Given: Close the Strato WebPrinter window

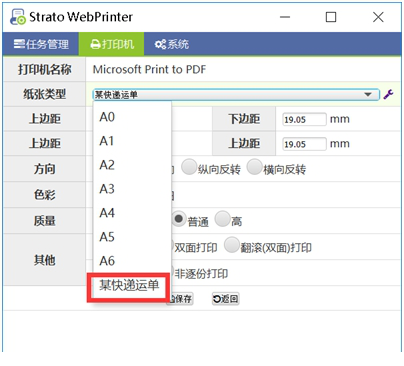Looking at the screenshot, I should (x=378, y=17).
